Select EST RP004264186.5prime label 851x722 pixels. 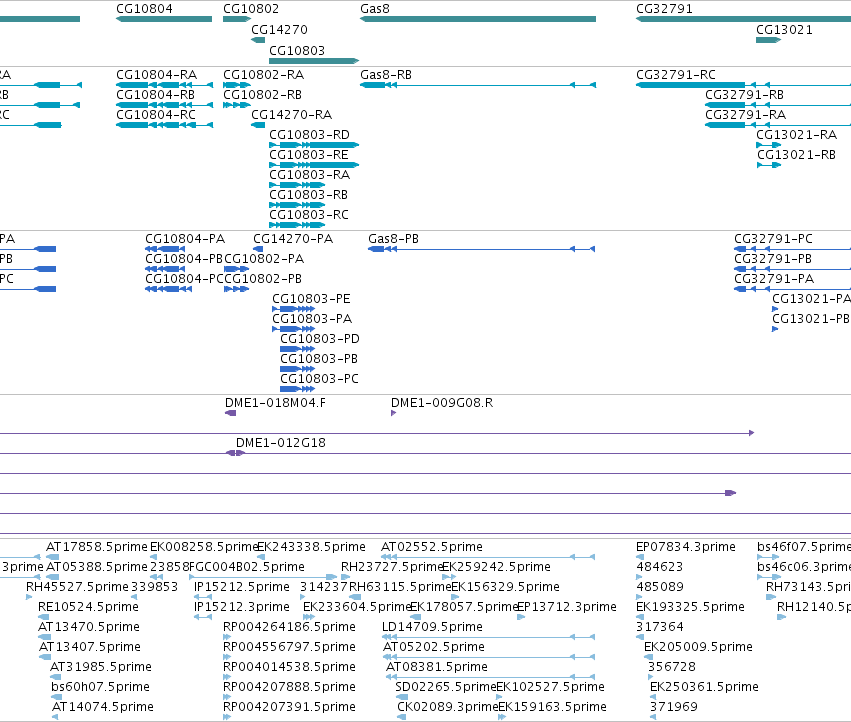coord(289,627)
